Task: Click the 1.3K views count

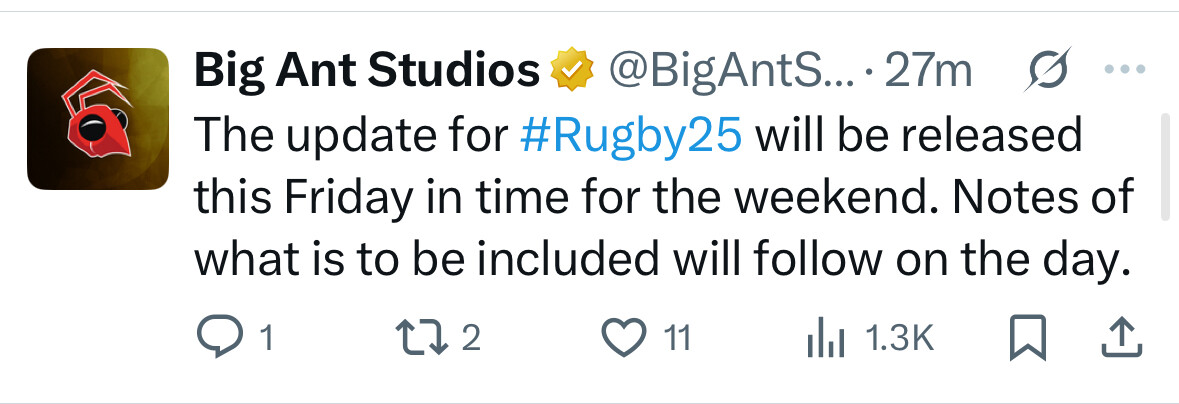Action: 898,339
